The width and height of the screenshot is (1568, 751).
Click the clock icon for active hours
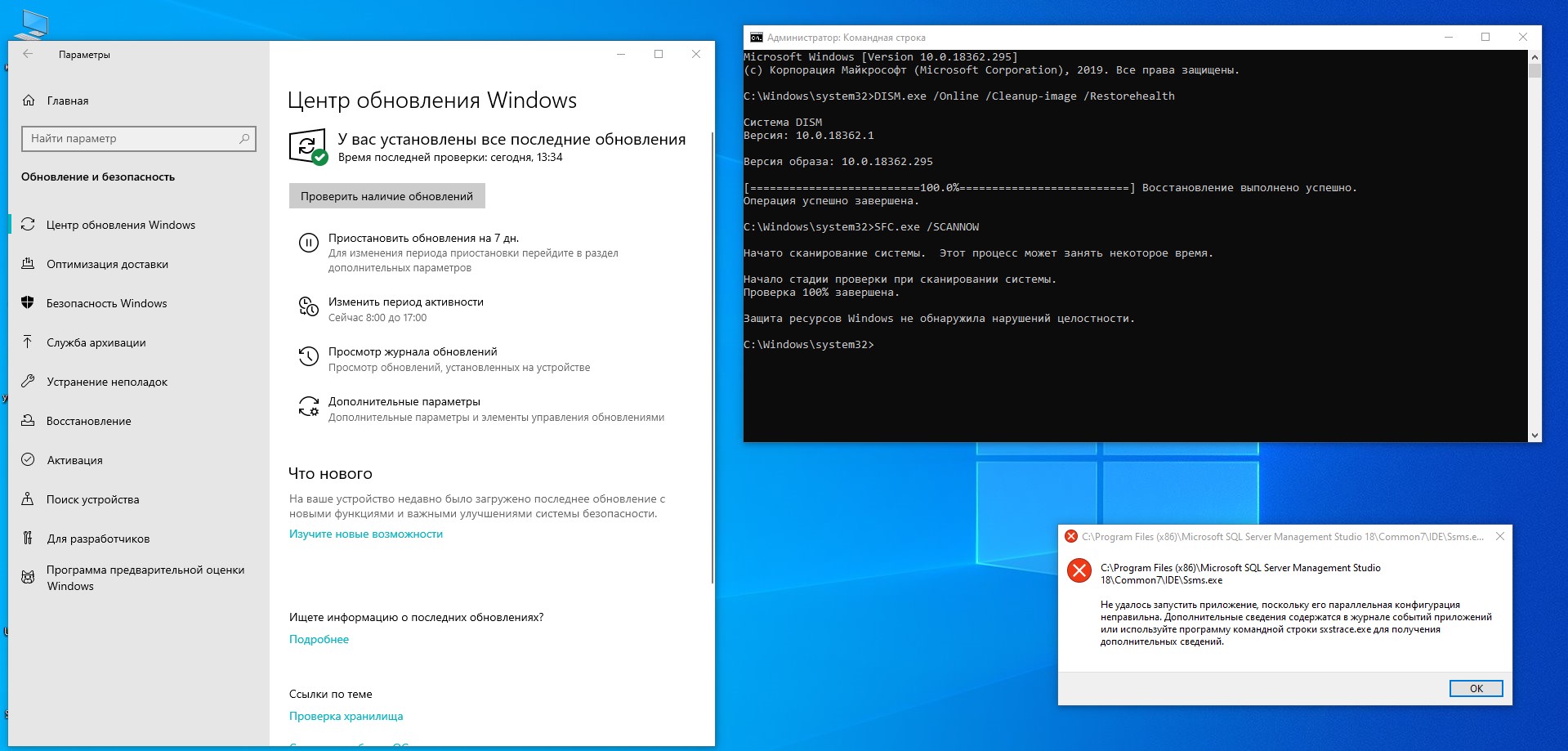point(308,306)
